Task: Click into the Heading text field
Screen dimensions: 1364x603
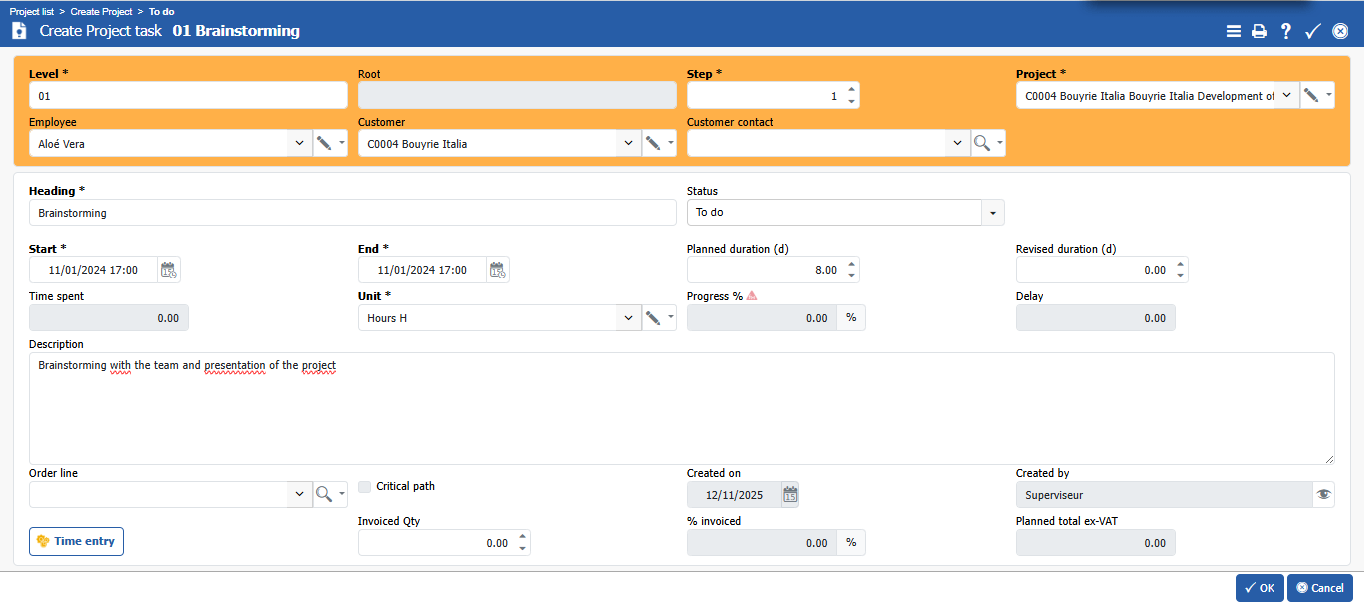Action: click(352, 213)
